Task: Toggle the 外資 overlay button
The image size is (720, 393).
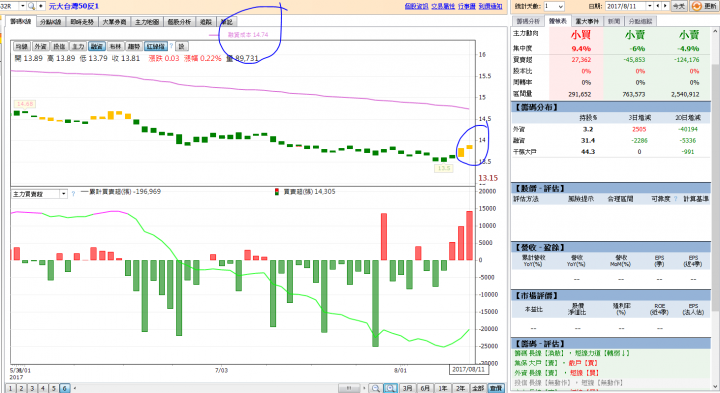Action: (x=40, y=46)
